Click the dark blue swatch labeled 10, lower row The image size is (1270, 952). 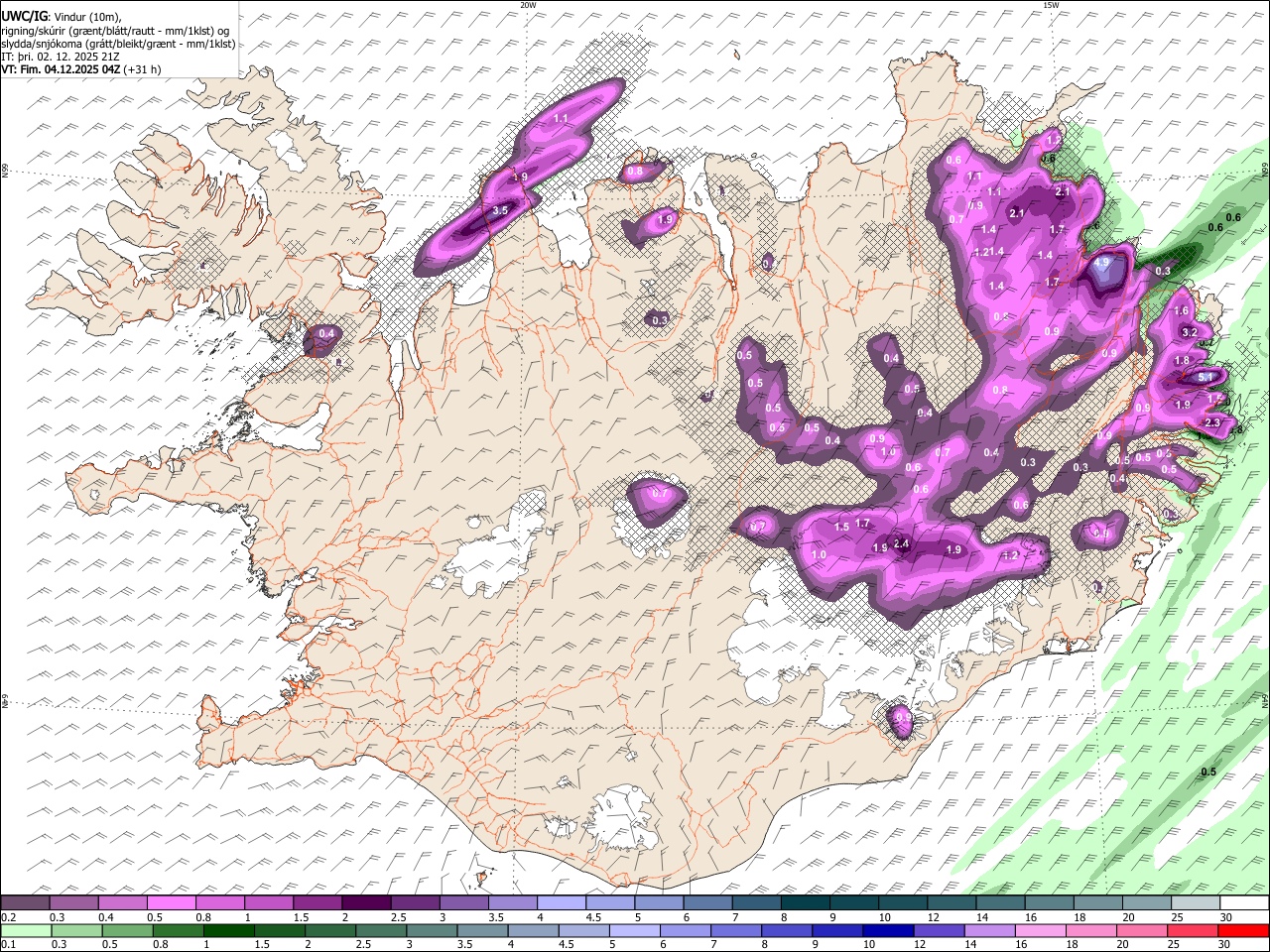(x=886, y=930)
